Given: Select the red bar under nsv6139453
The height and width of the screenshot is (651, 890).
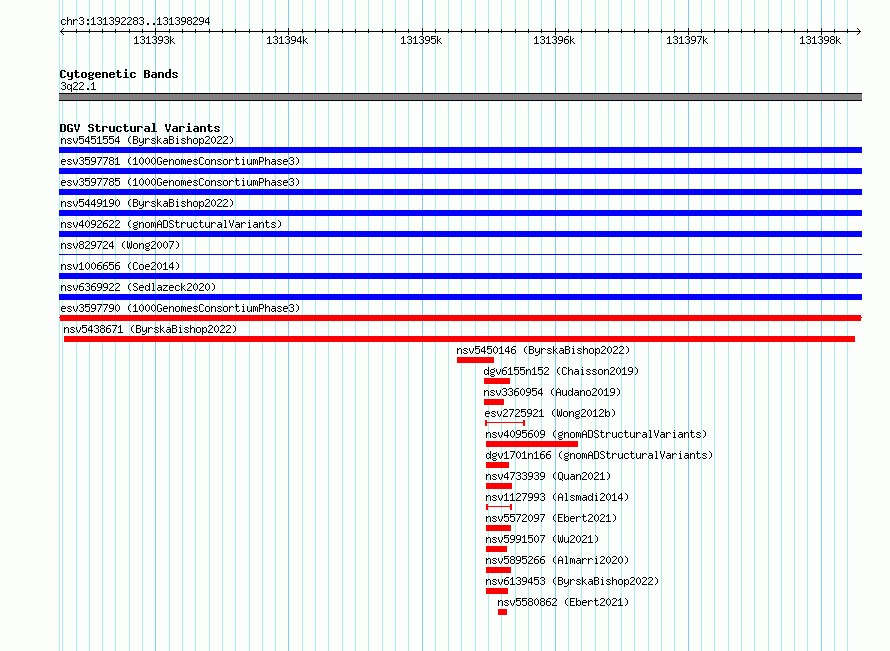Looking at the screenshot, I should pos(497,591).
